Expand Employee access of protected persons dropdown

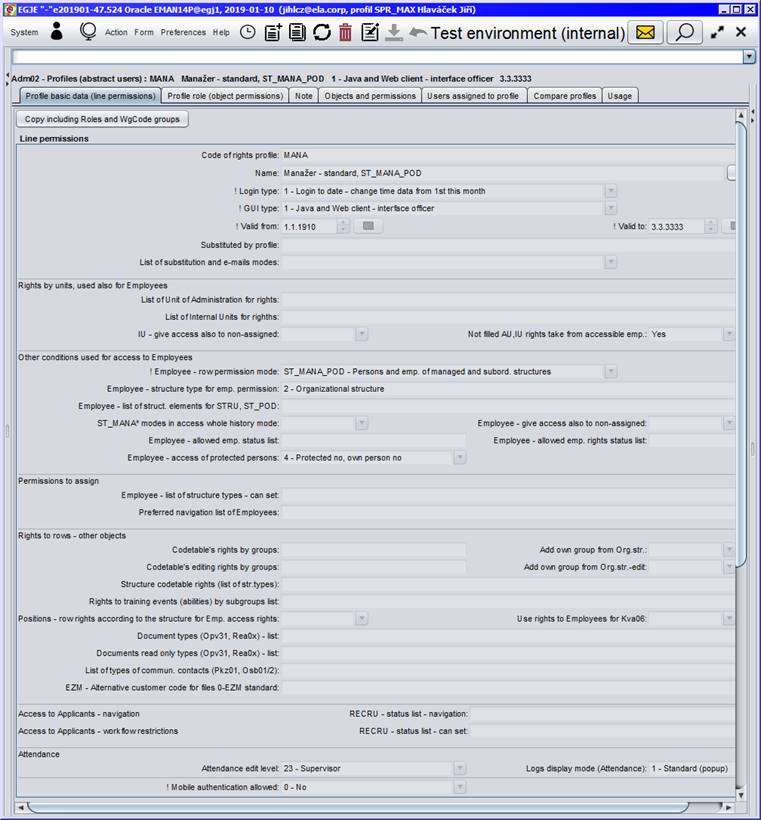(460, 458)
